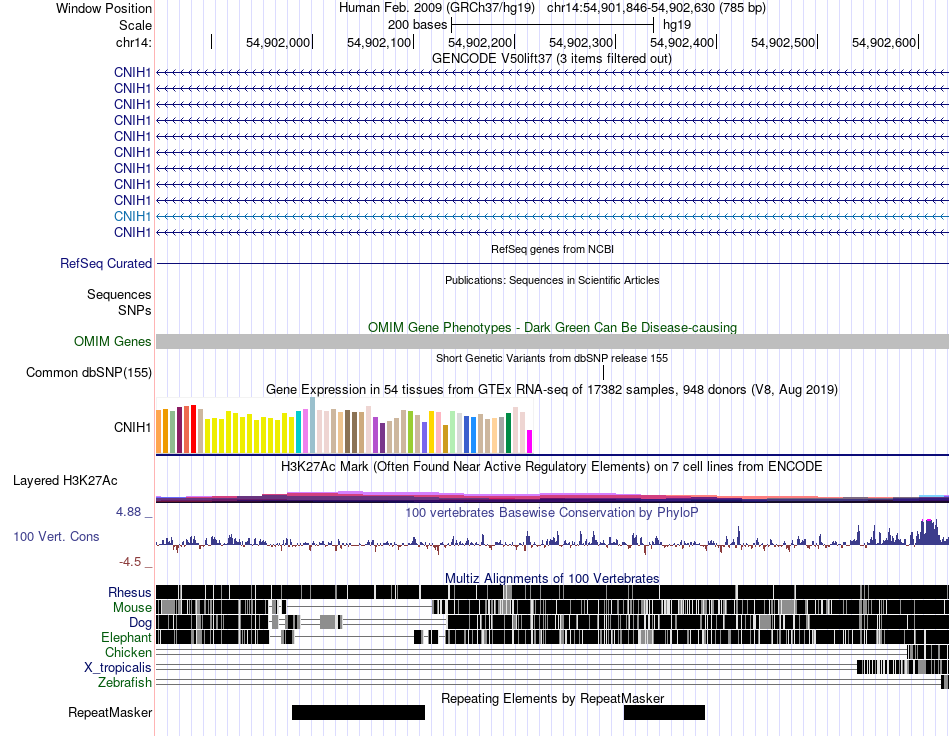
Task: Click the light-blue CNIH1 transcript label
Action: [x=132, y=216]
